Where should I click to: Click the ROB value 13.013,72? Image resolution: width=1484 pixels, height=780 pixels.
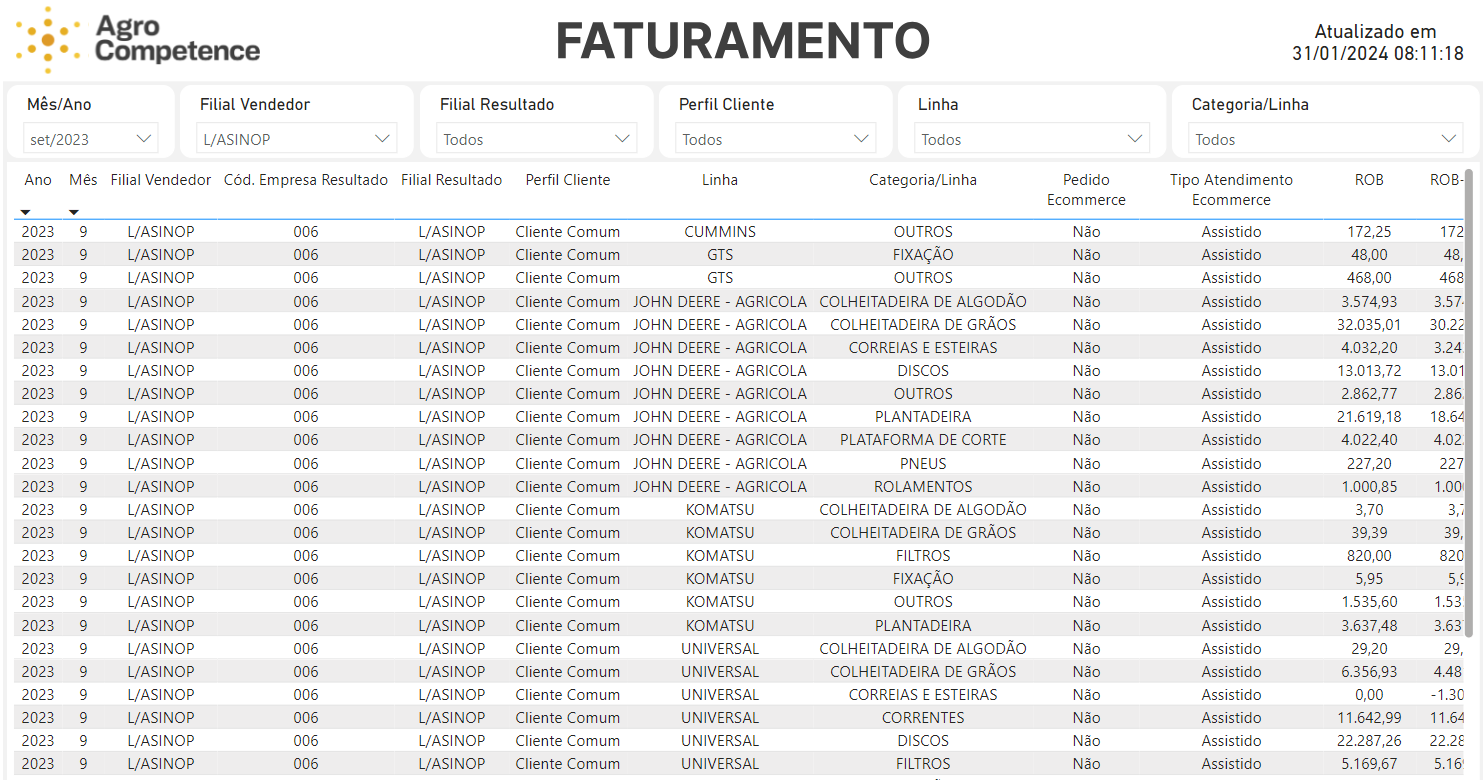1369,371
